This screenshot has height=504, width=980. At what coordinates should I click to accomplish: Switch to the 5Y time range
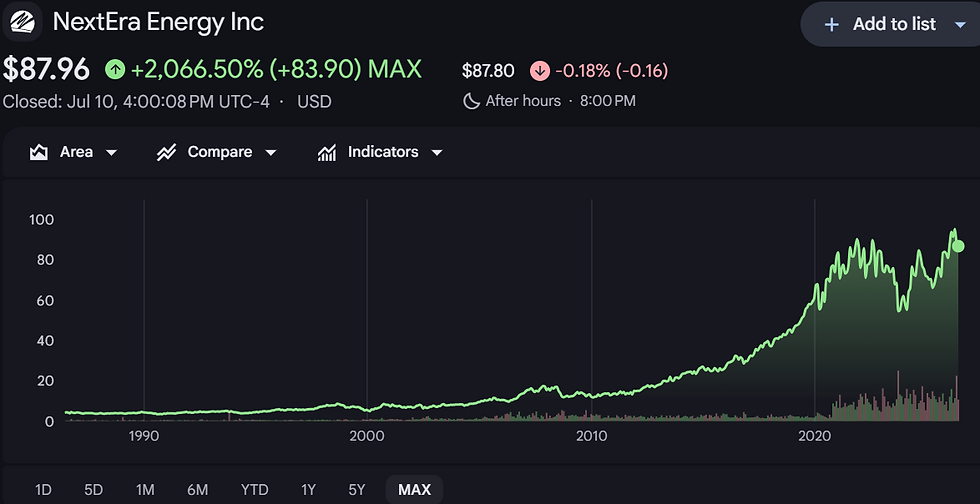point(356,490)
